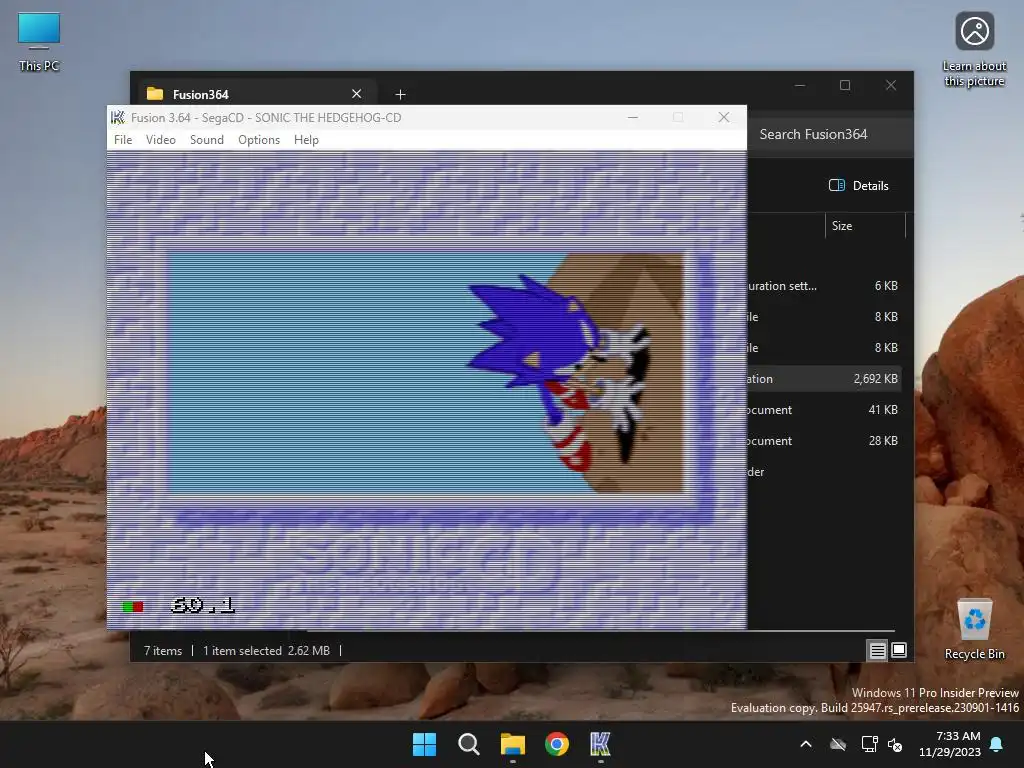Select the 41 KB document row
This screenshot has width=1024, height=768.
(824, 410)
